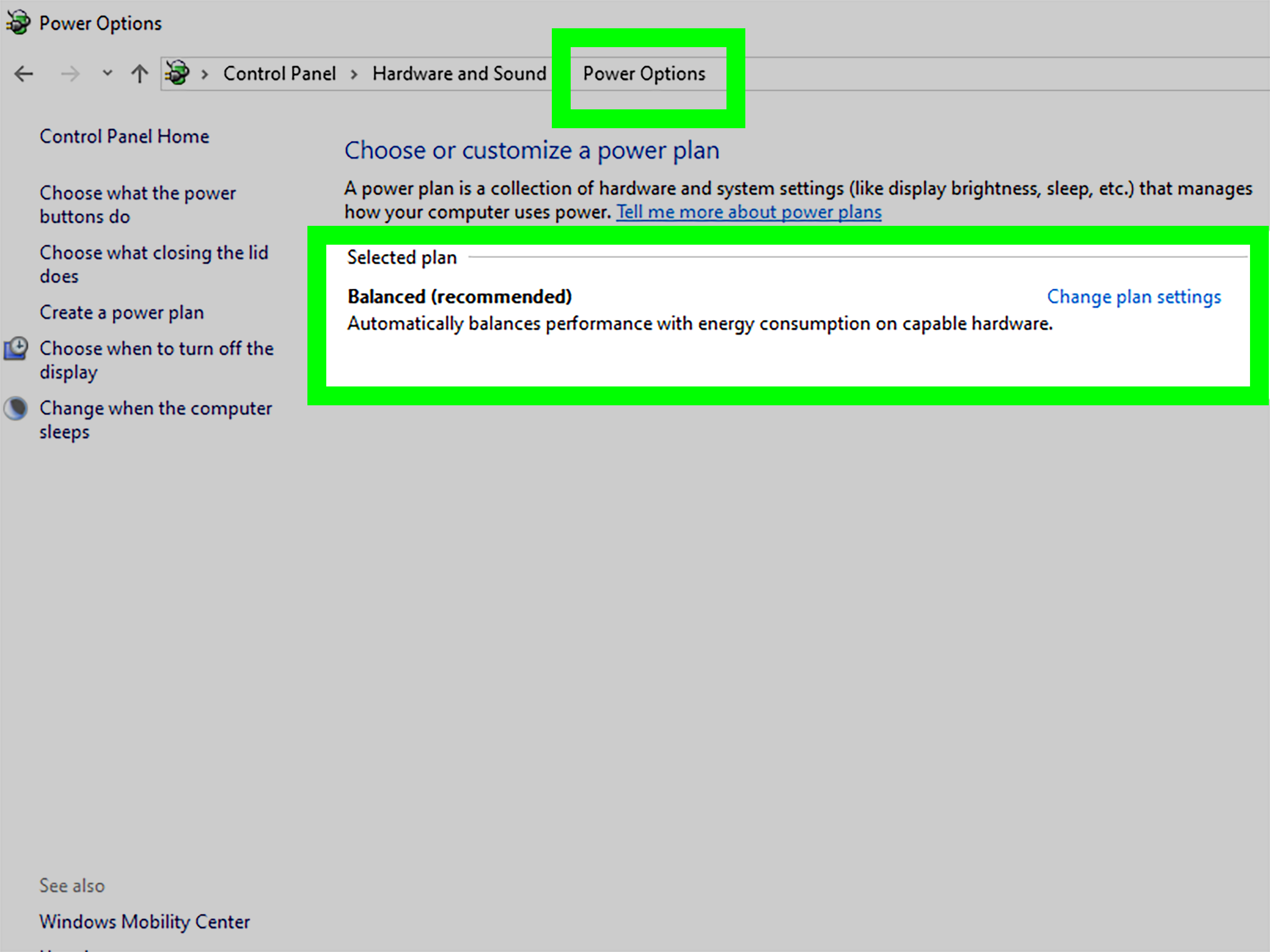The height and width of the screenshot is (952, 1270).
Task: Click the Power Options window title text
Action: tap(100, 23)
